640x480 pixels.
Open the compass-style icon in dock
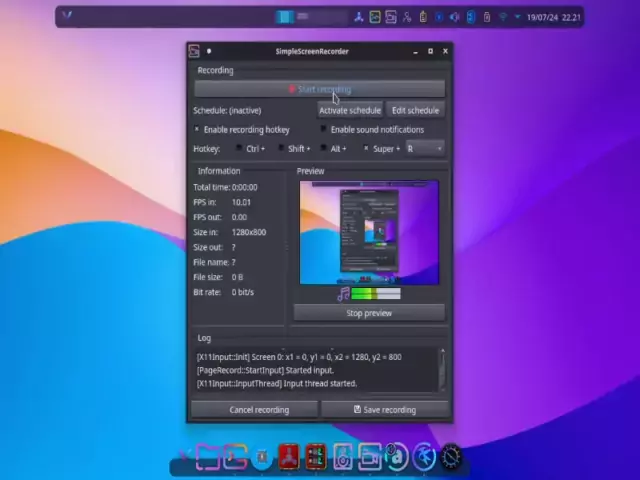[451, 457]
